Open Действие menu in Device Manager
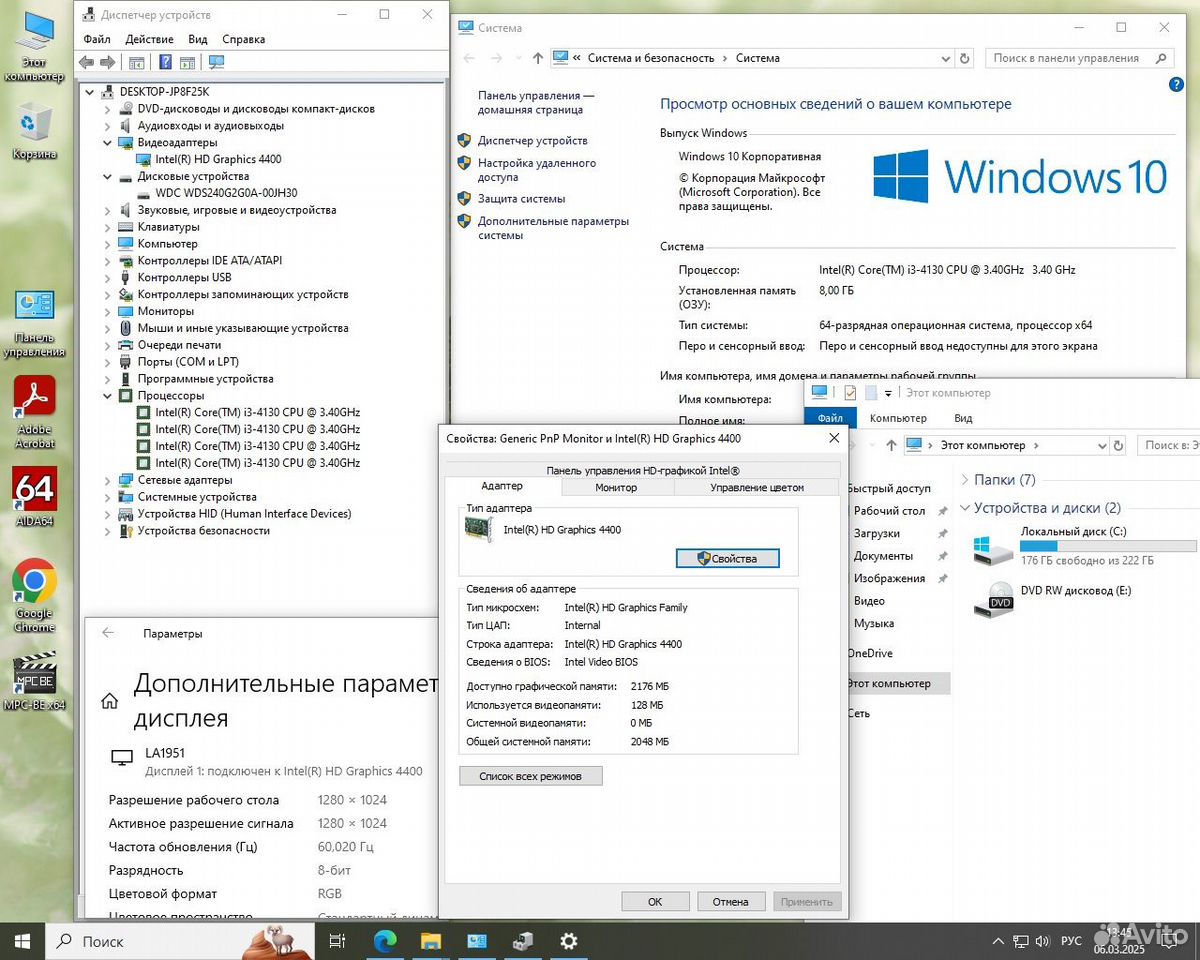Viewport: 1200px width, 960px height. pos(150,39)
